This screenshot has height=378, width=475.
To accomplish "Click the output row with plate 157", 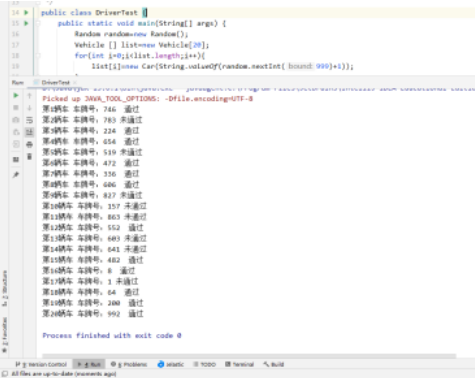I will [x=94, y=206].
